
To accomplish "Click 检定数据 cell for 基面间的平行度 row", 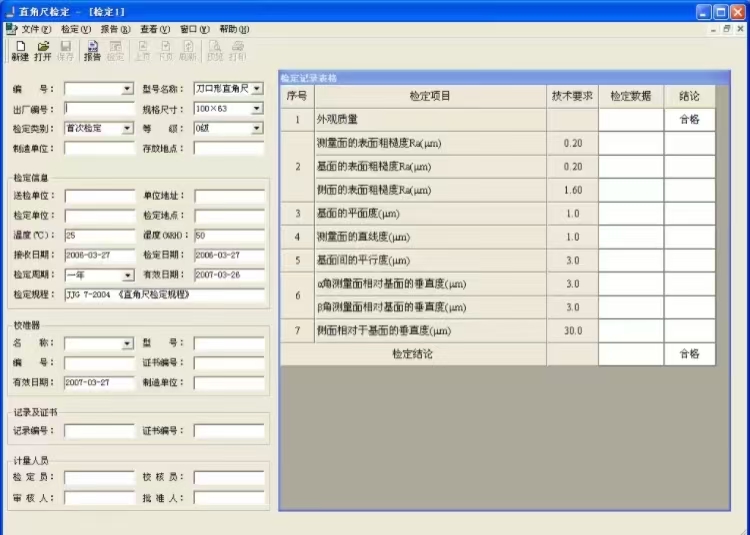I will [631, 261].
